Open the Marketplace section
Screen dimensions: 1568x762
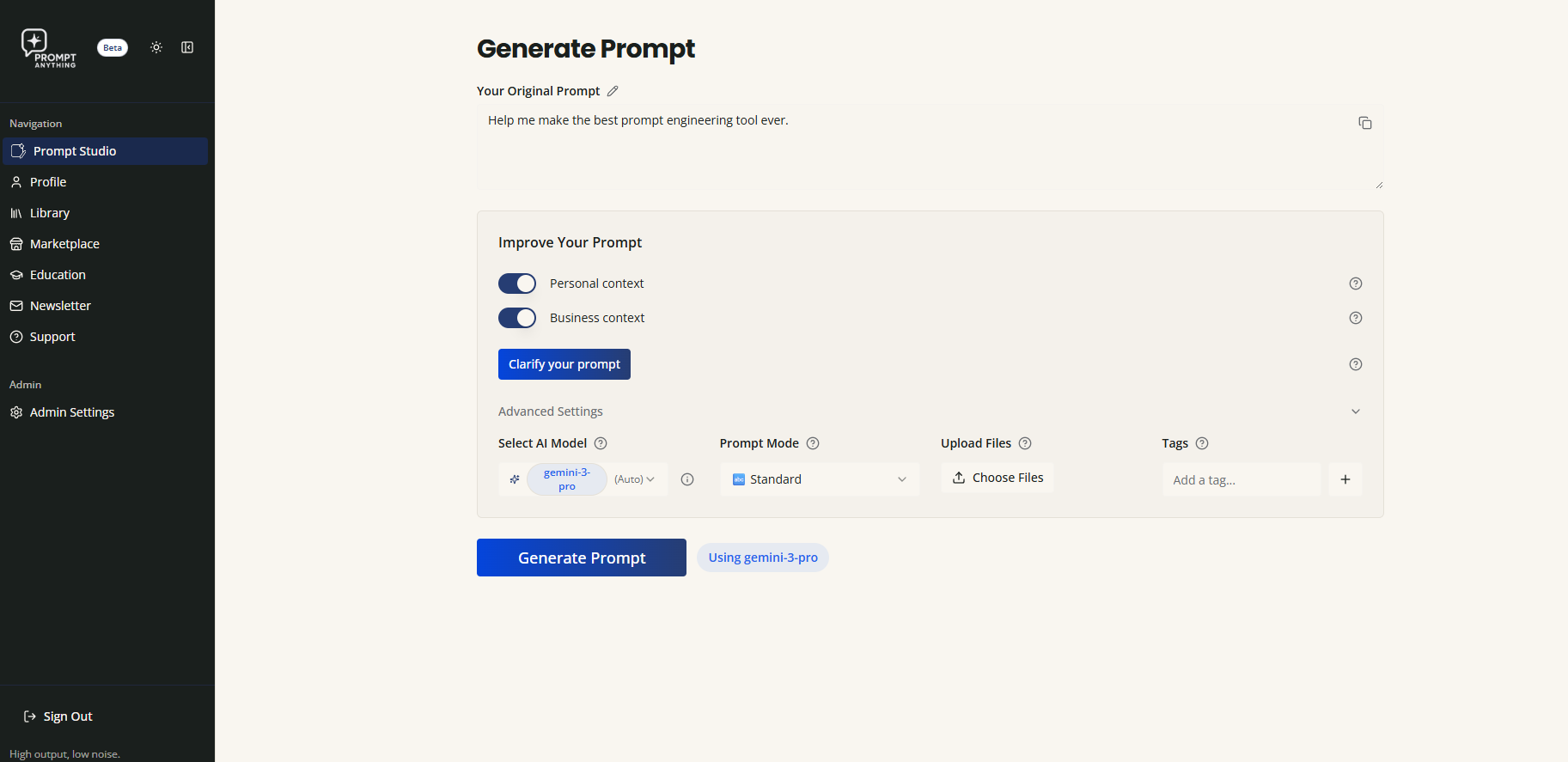64,243
